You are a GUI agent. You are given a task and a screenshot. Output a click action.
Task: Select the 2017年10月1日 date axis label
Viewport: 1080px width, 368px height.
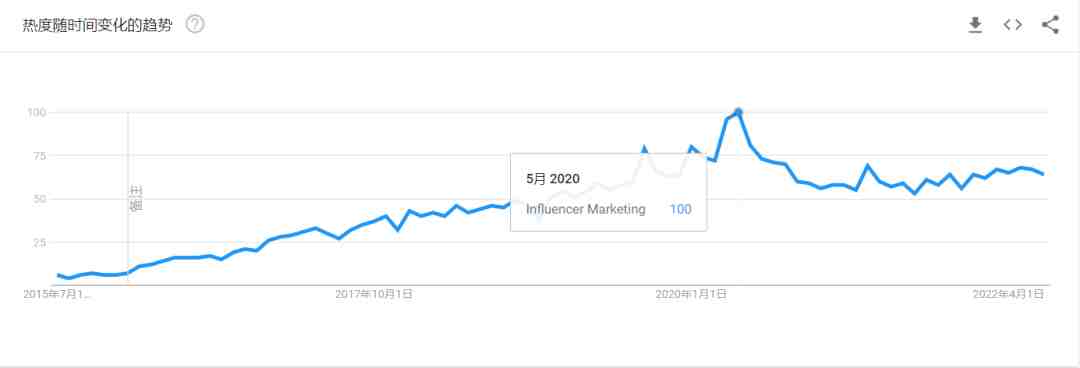coord(374,294)
